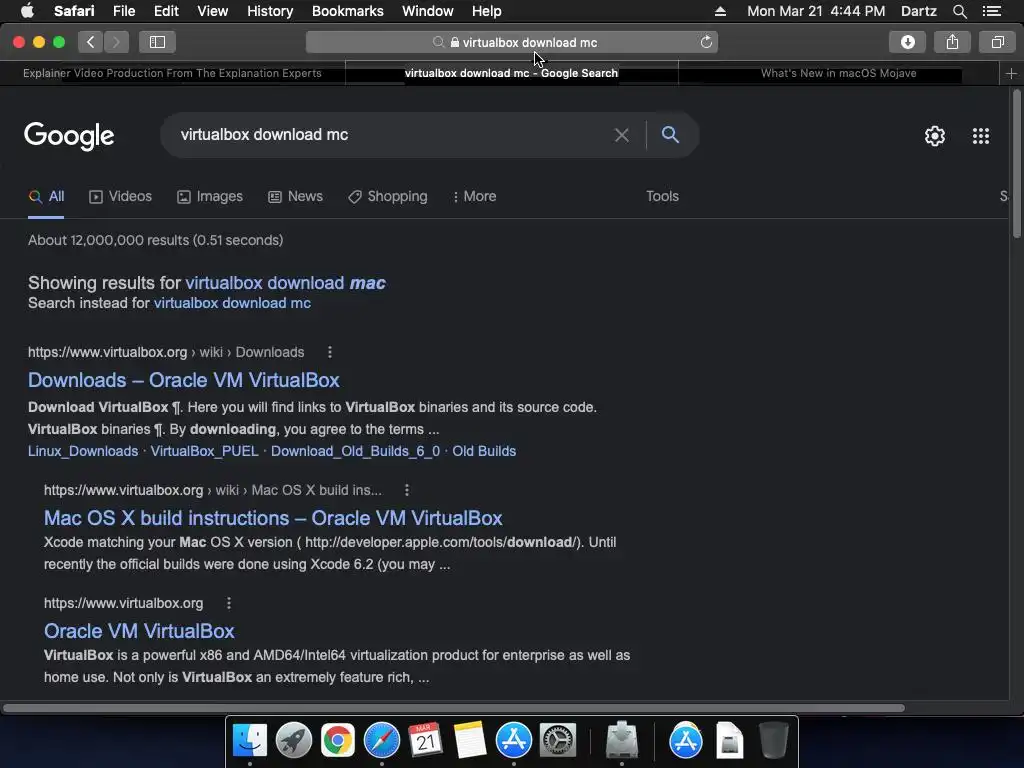Select the Images search filter
The width and height of the screenshot is (1024, 768).
(x=210, y=197)
